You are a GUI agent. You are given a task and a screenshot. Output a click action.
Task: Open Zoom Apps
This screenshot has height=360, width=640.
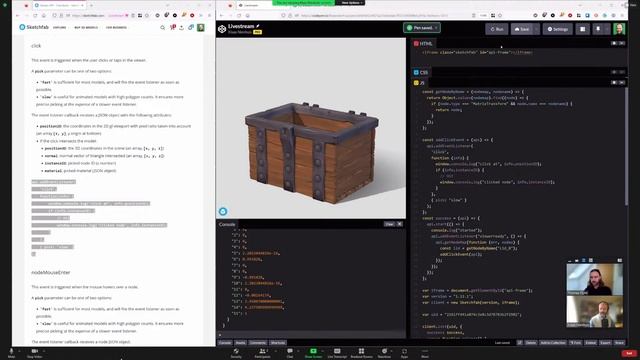(404, 353)
